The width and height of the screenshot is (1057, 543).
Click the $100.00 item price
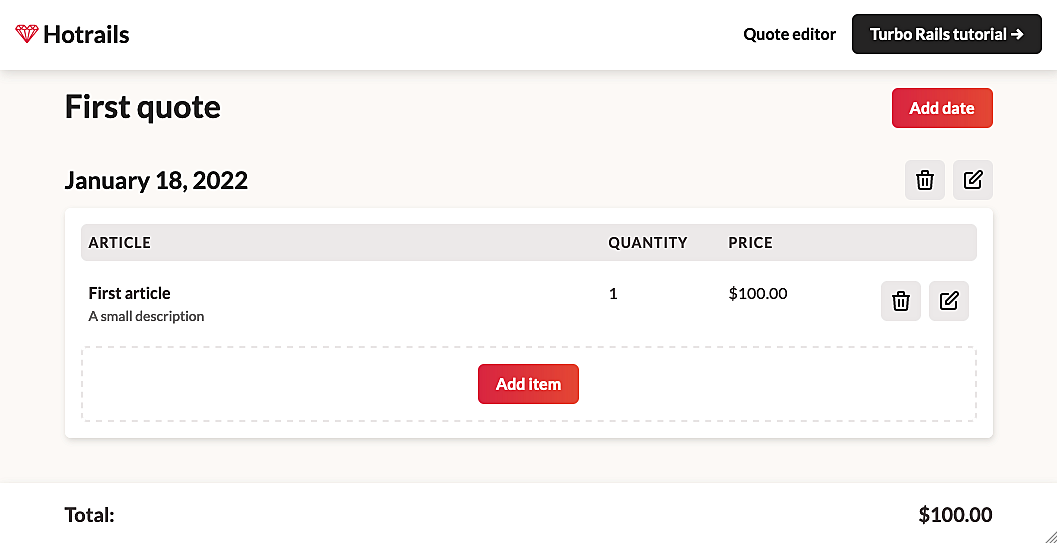(x=758, y=293)
